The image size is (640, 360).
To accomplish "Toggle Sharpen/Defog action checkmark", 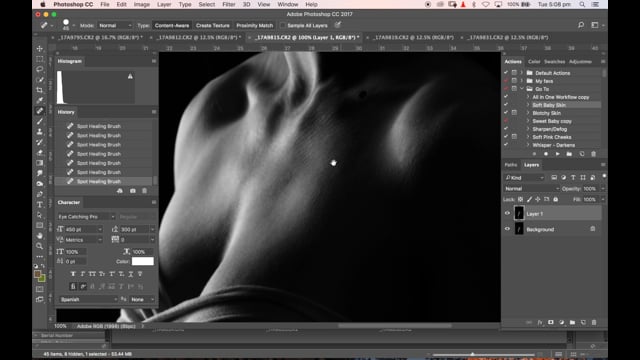I will coord(506,129).
